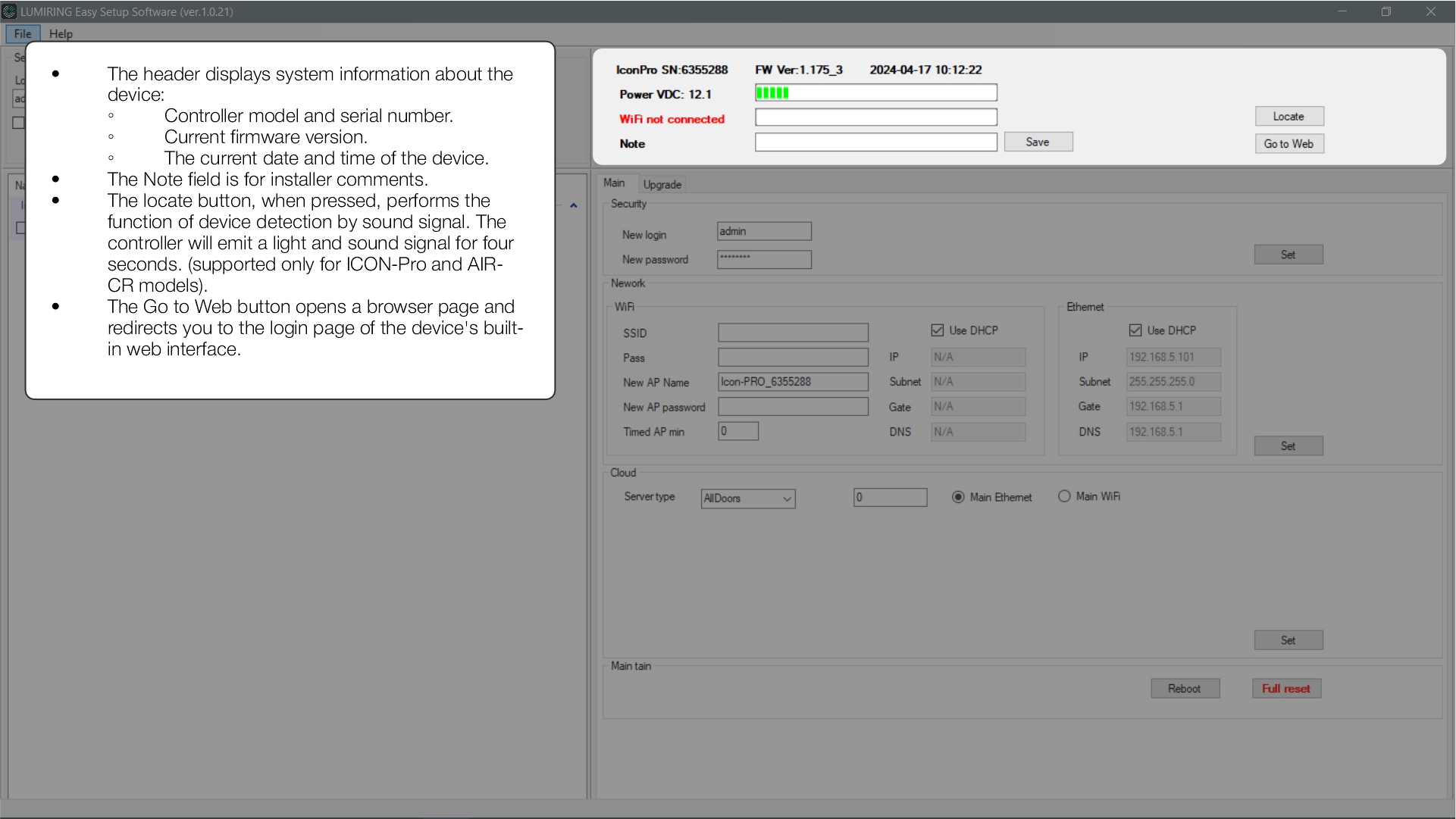Click the date time 2024-04-17 10:12:22
The image size is (1456, 819).
click(x=925, y=70)
